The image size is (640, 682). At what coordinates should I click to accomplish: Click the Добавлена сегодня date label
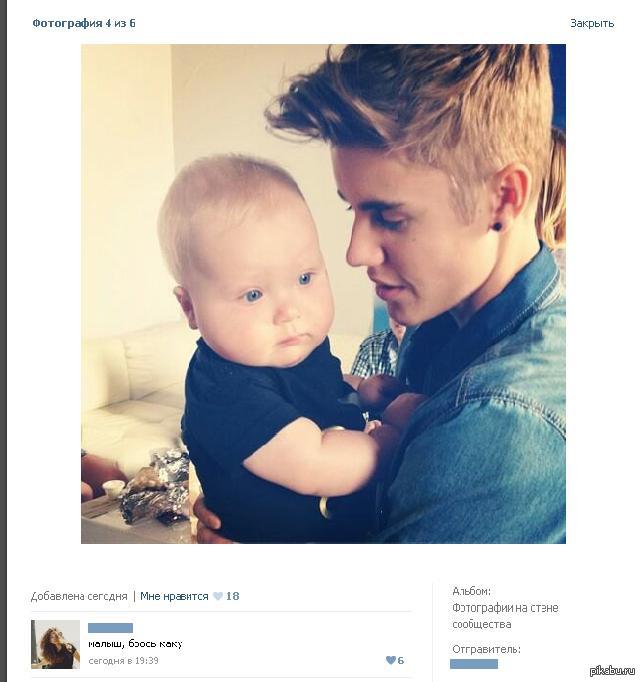pyautogui.click(x=79, y=596)
